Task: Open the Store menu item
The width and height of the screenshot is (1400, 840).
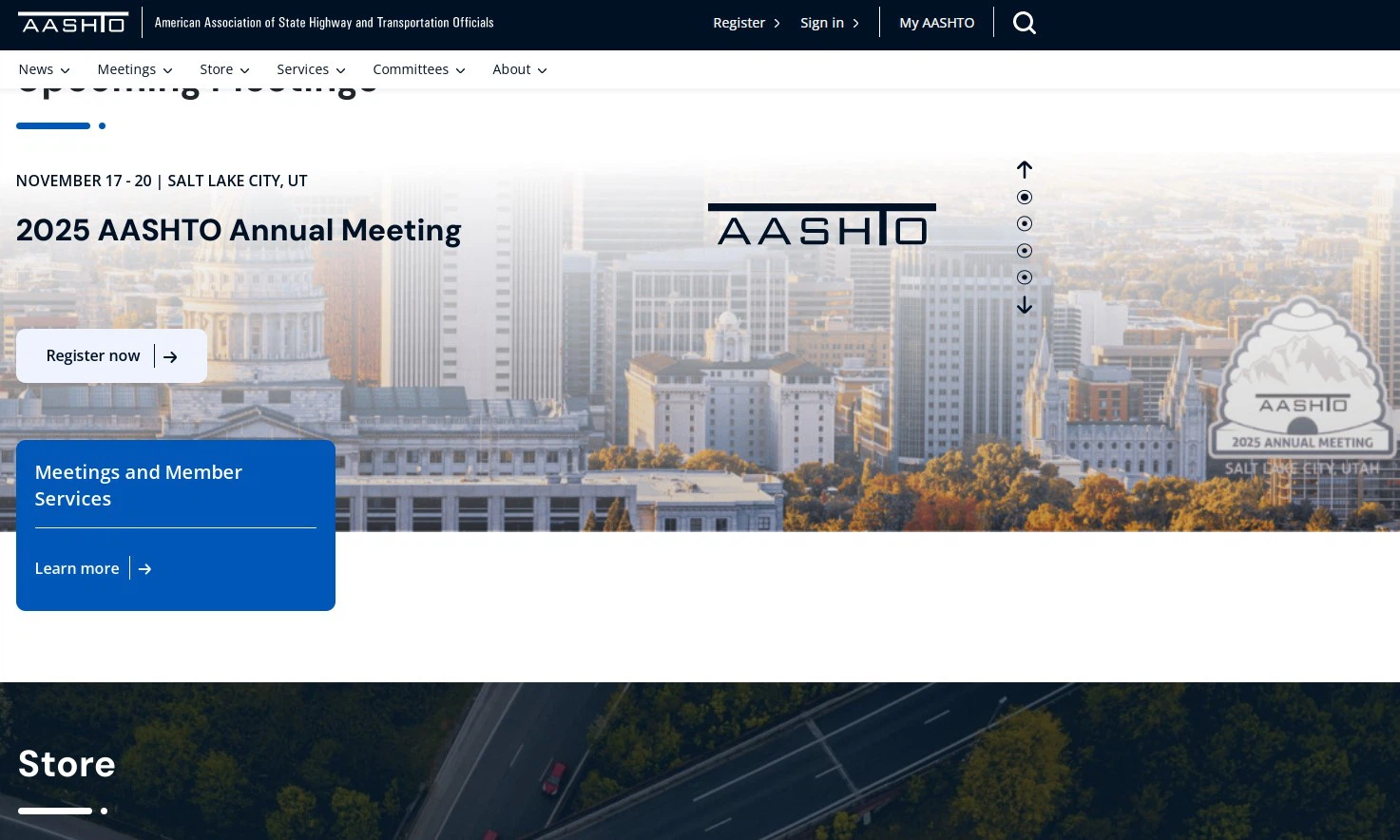Action: pos(224,69)
